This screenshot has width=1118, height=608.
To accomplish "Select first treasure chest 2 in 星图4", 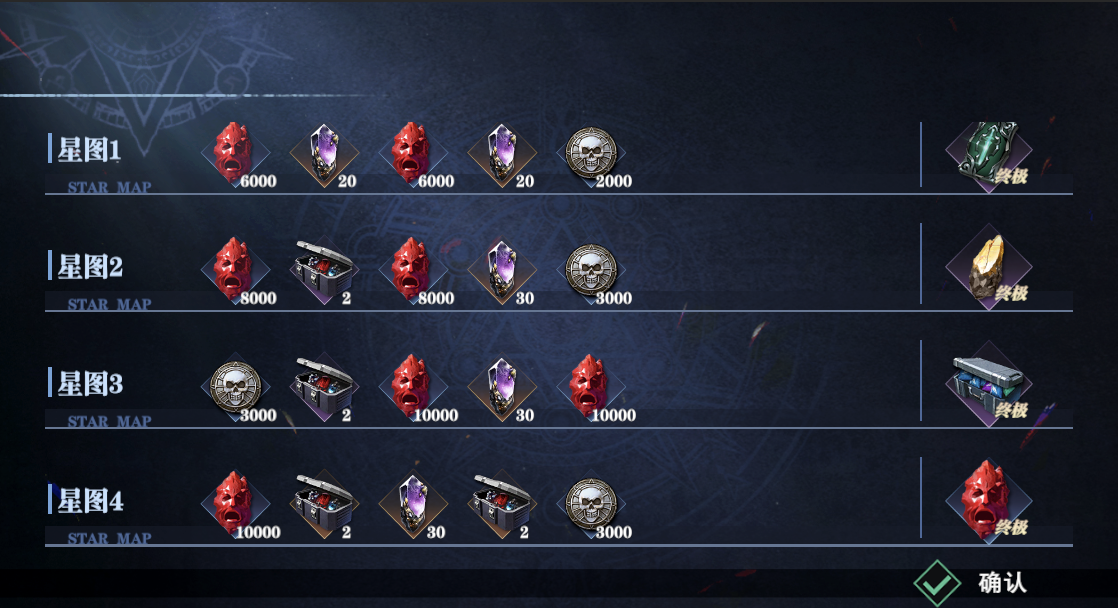I will pyautogui.click(x=324, y=504).
